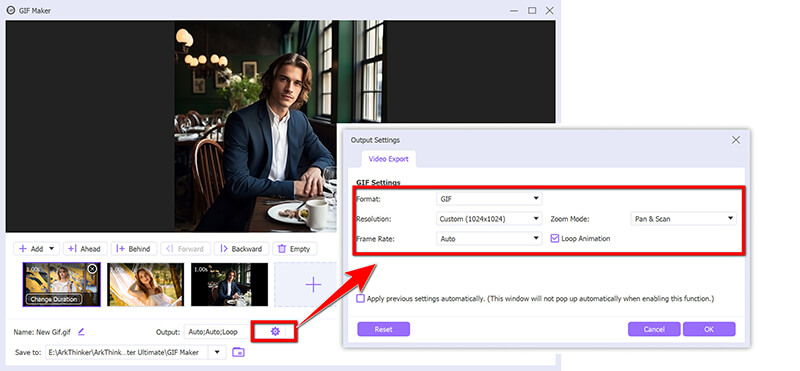This screenshot has width=800, height=371.
Task: Click the plus placeholder to add a frame
Action: click(x=312, y=284)
